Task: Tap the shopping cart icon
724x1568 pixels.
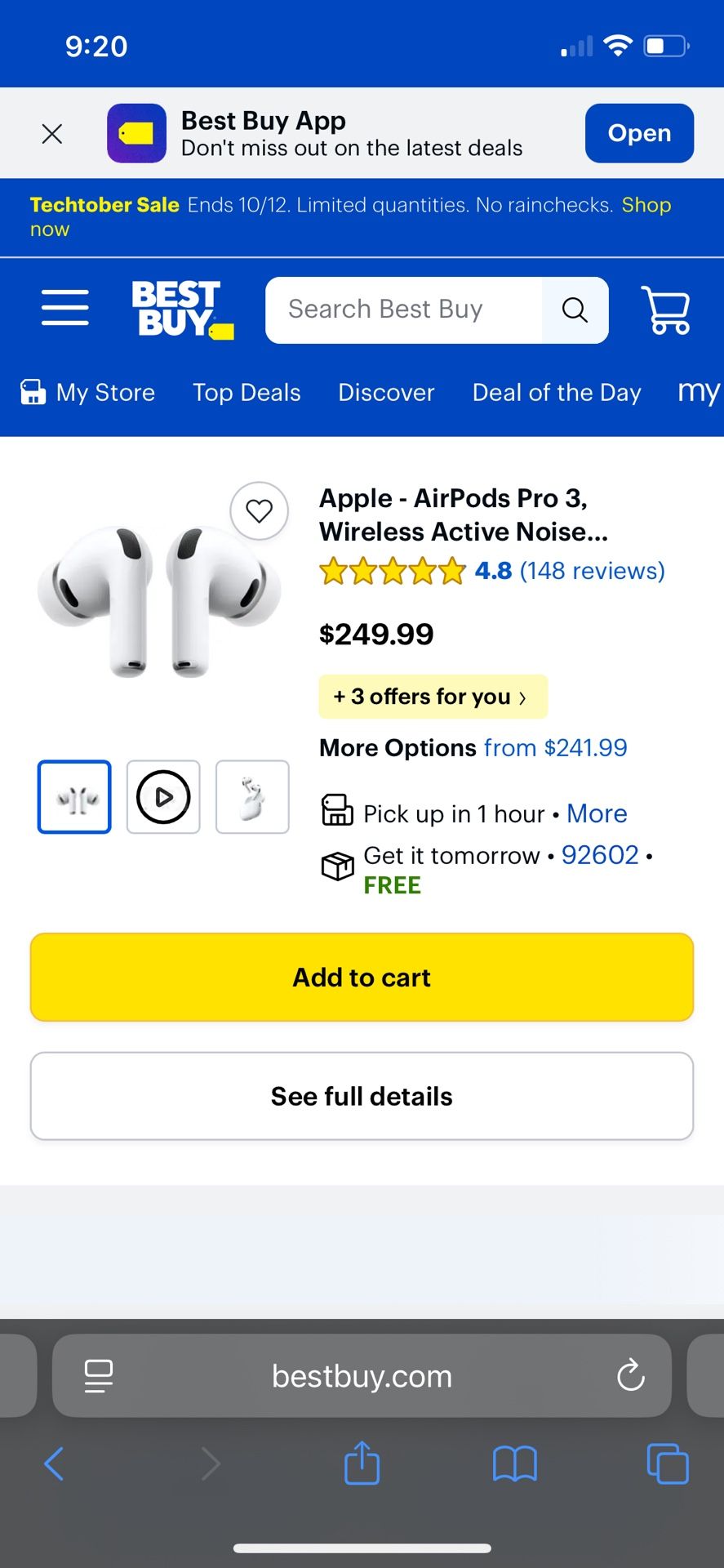Action: click(x=666, y=310)
